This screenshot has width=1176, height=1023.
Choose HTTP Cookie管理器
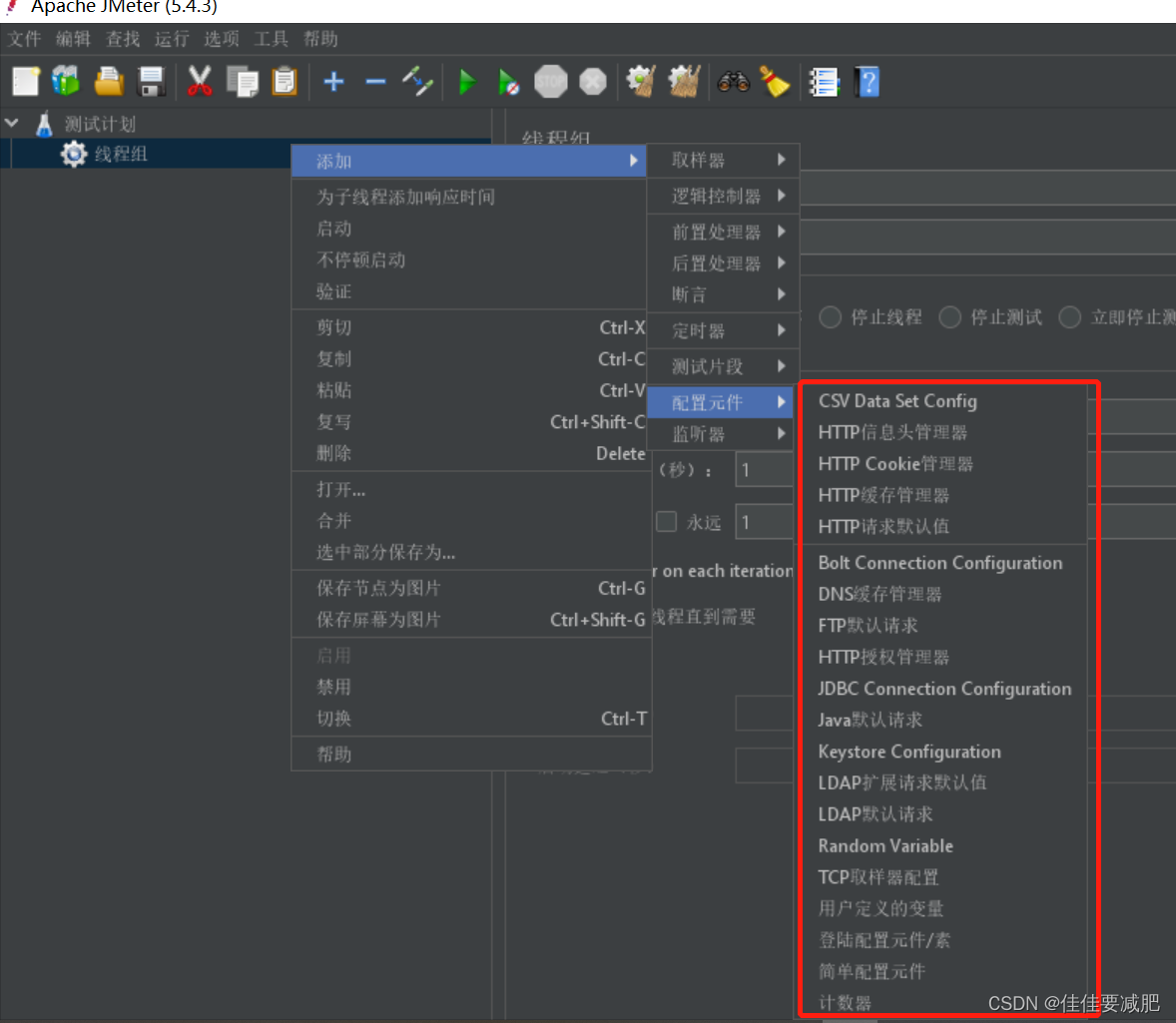coord(942,464)
